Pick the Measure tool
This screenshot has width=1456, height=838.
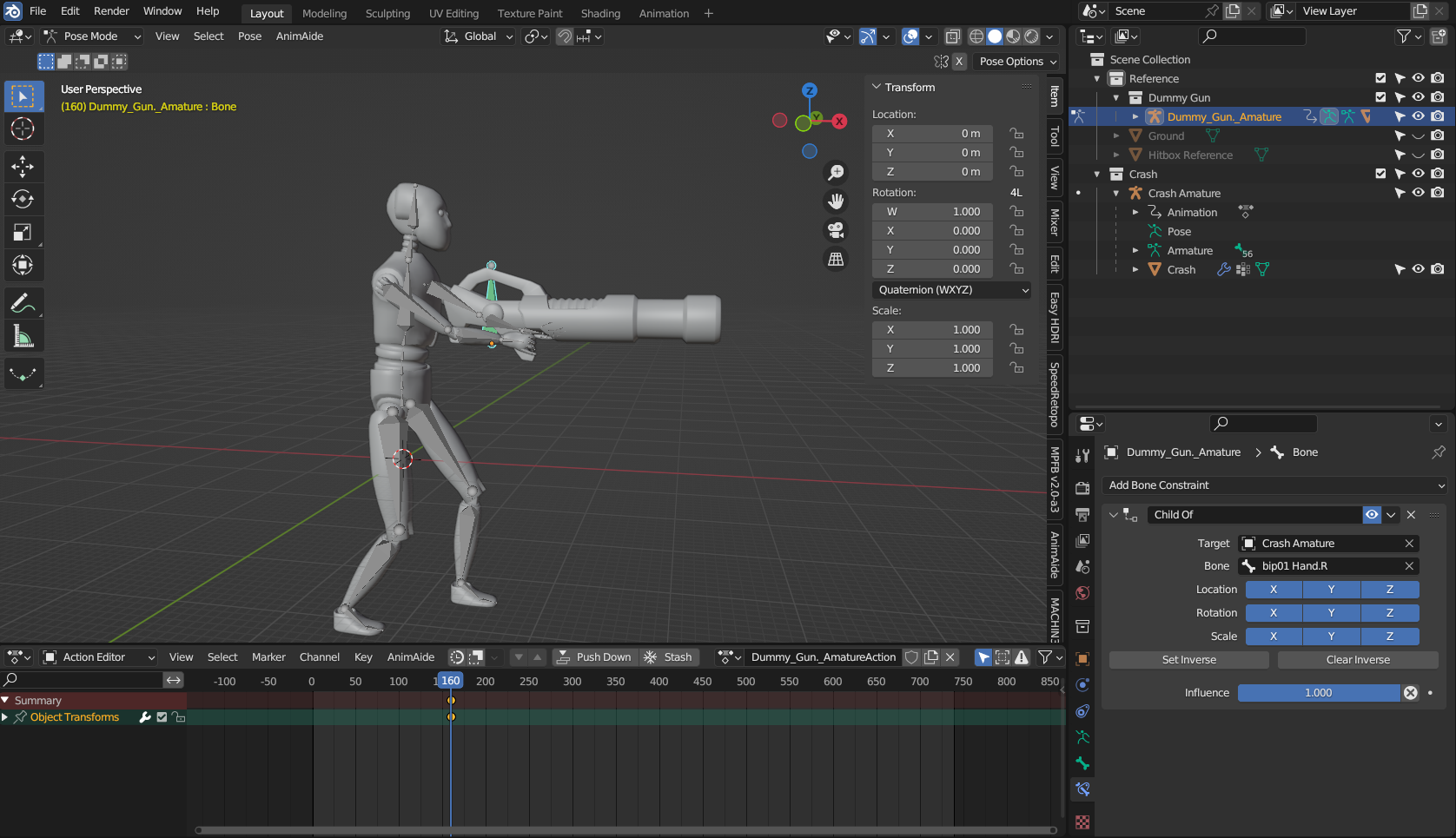pyautogui.click(x=23, y=337)
